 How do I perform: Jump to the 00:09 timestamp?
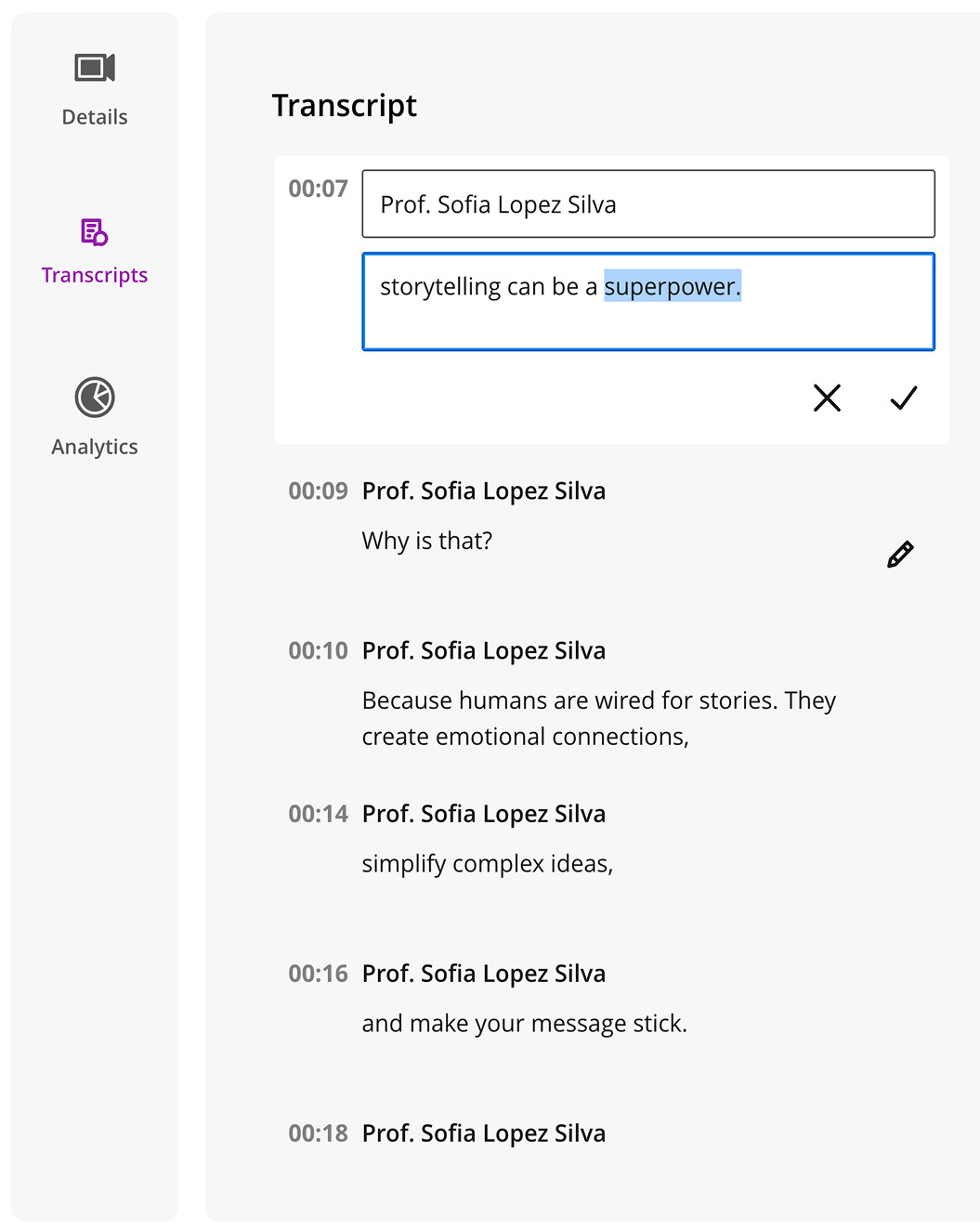pyautogui.click(x=318, y=491)
